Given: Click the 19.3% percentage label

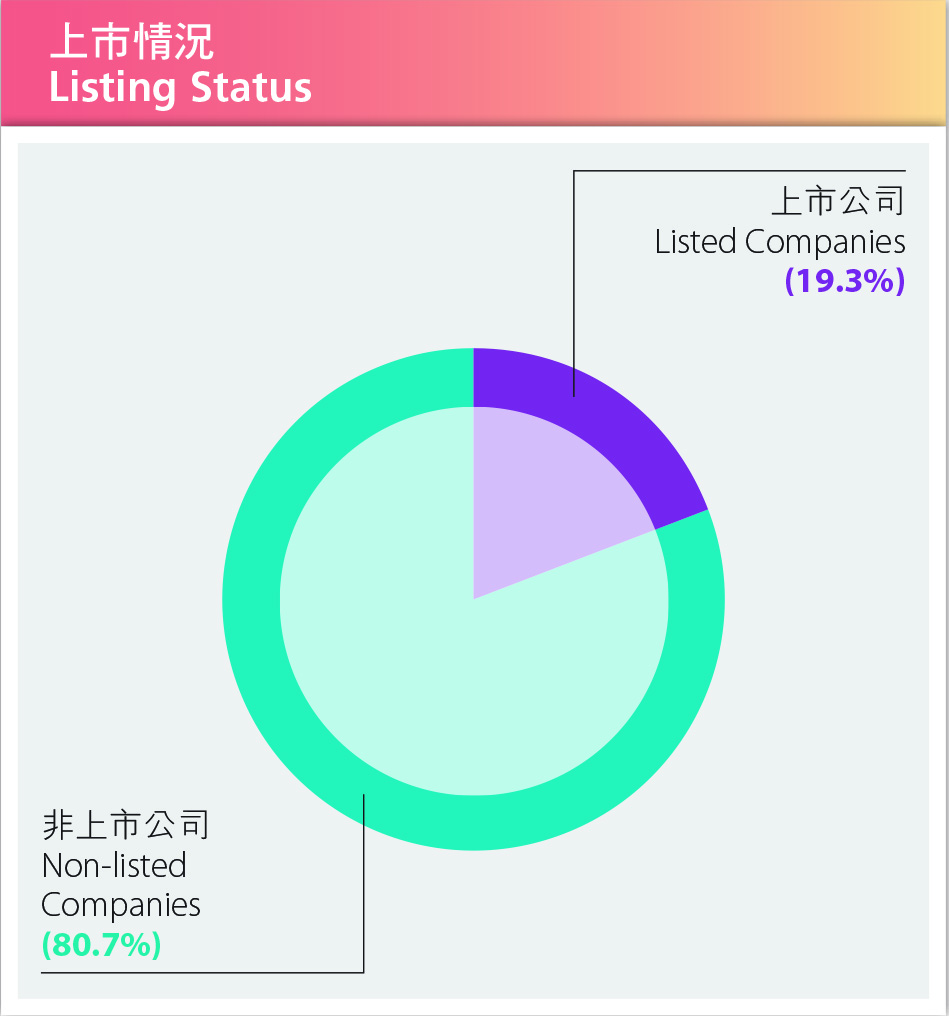Looking at the screenshot, I should click(844, 281).
